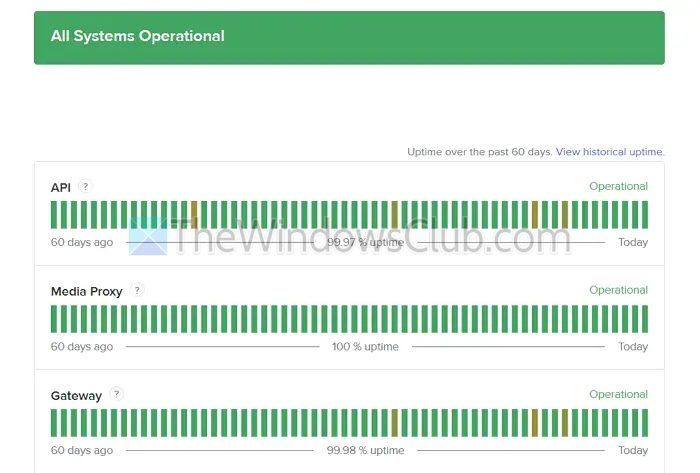
Task: Select the rightmost Media Proxy uptime bar
Action: click(x=644, y=319)
